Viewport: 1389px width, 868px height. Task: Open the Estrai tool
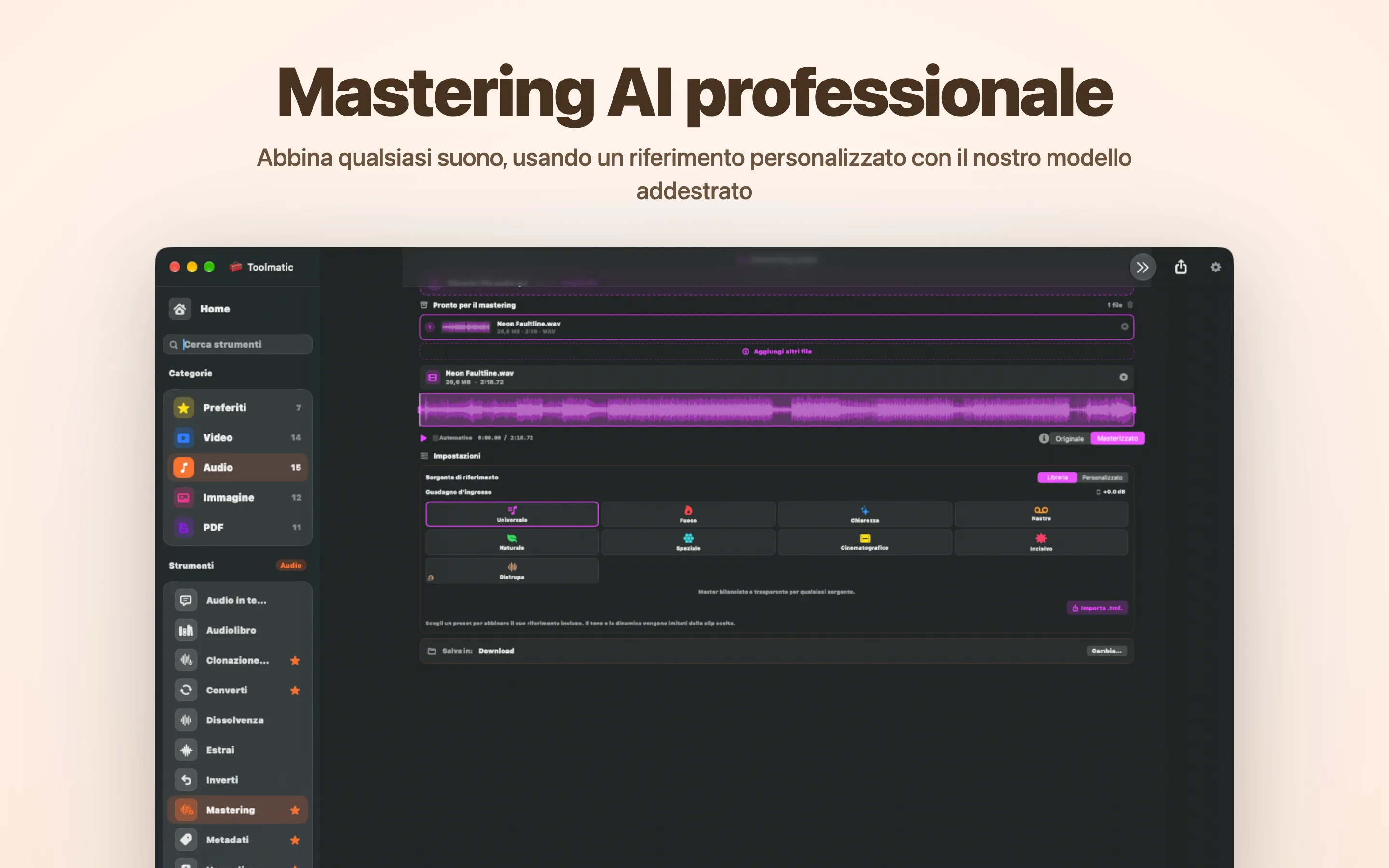tap(238, 750)
